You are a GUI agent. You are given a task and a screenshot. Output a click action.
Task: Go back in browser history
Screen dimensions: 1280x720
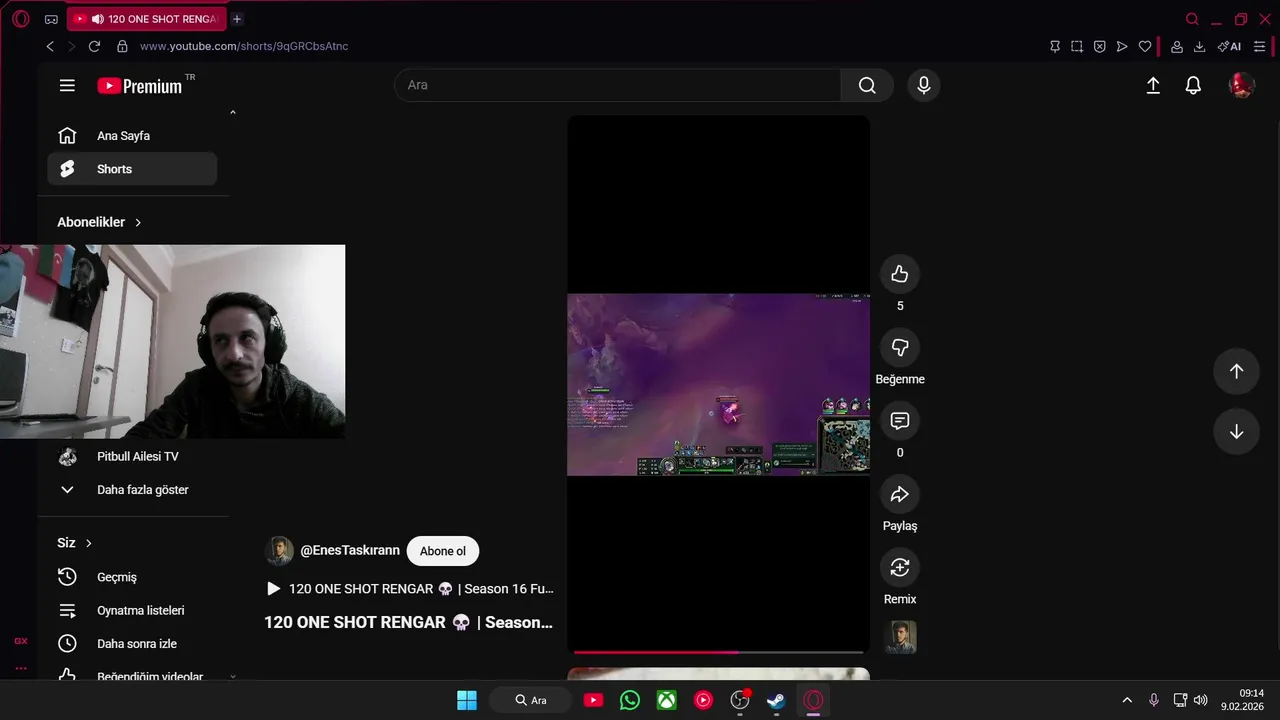click(x=50, y=46)
